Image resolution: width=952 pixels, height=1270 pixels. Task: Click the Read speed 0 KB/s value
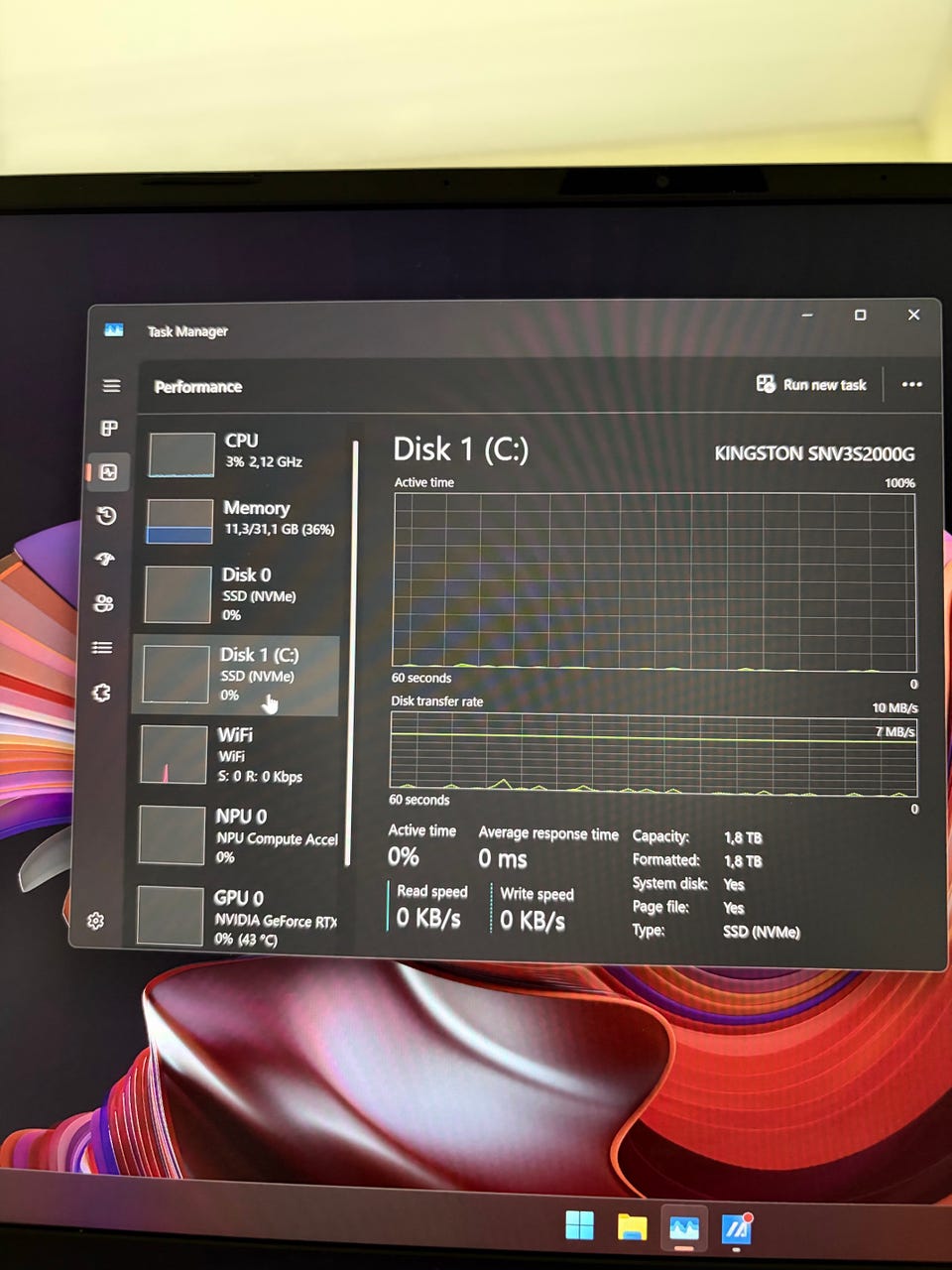point(428,918)
